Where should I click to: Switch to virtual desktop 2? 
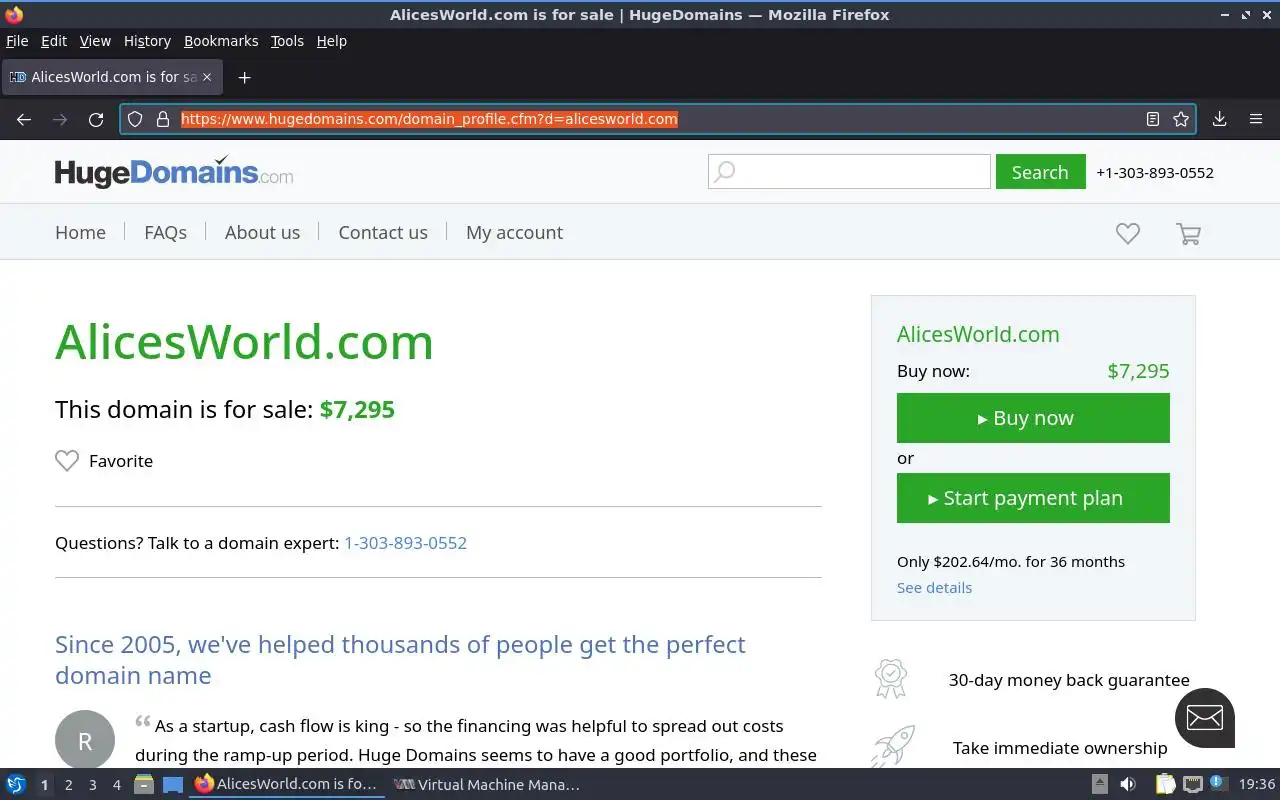pyautogui.click(x=69, y=785)
